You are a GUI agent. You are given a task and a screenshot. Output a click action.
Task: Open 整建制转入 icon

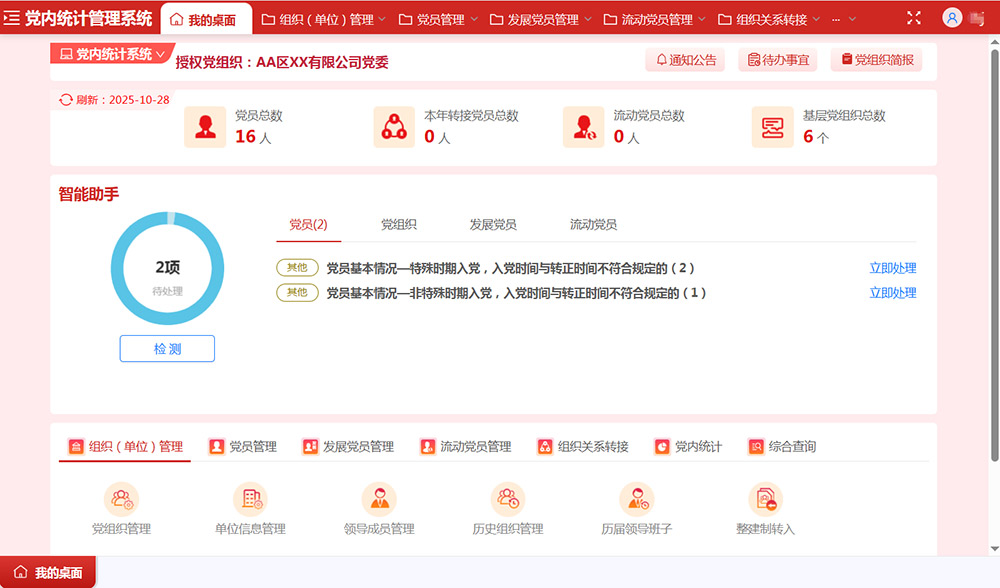click(765, 499)
